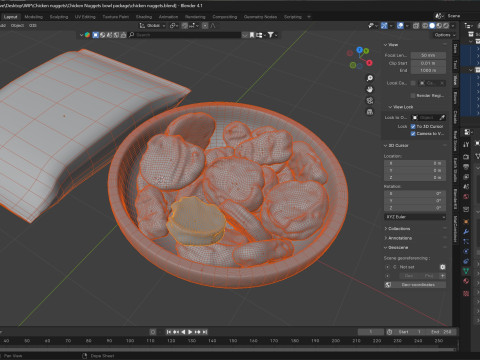Click the Focal Length 50 mm field
This screenshot has height=360, width=480.
tap(428, 55)
